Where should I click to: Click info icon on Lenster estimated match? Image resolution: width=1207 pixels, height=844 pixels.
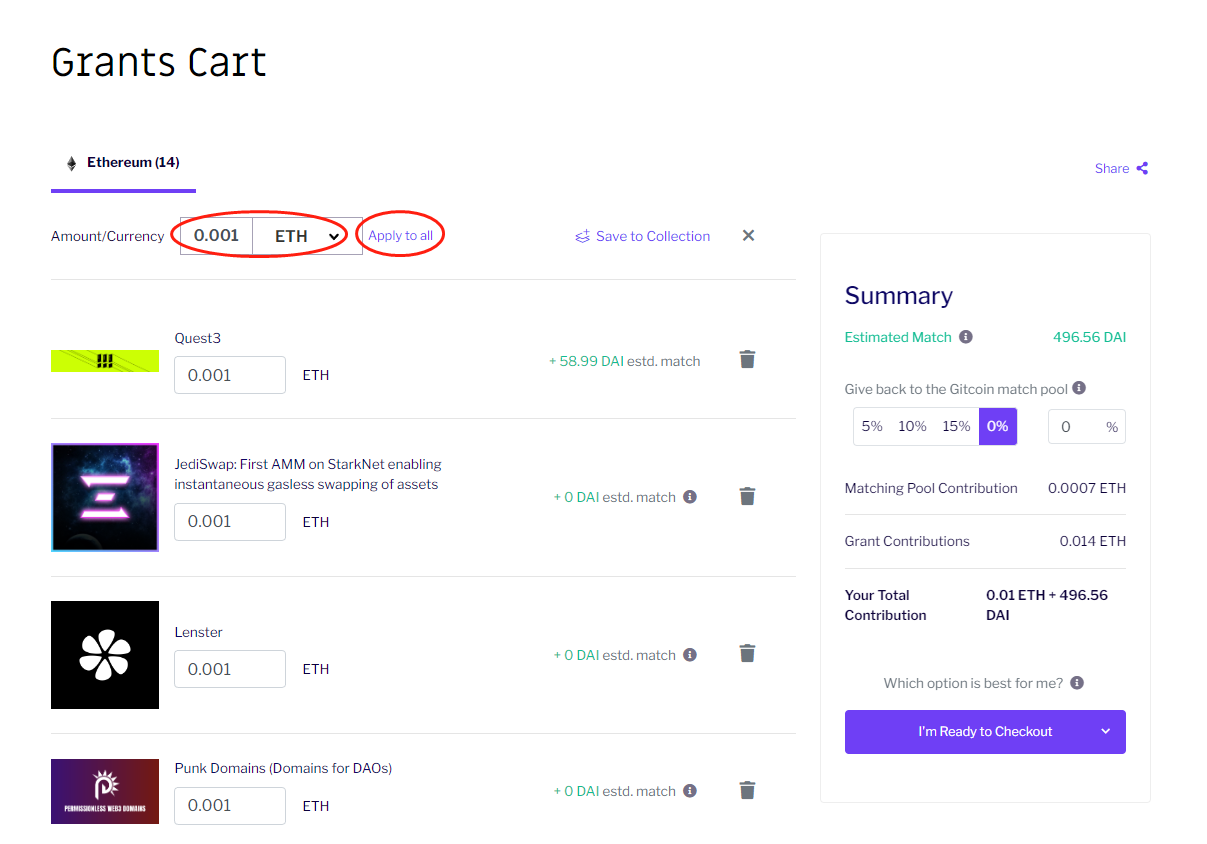(x=690, y=655)
